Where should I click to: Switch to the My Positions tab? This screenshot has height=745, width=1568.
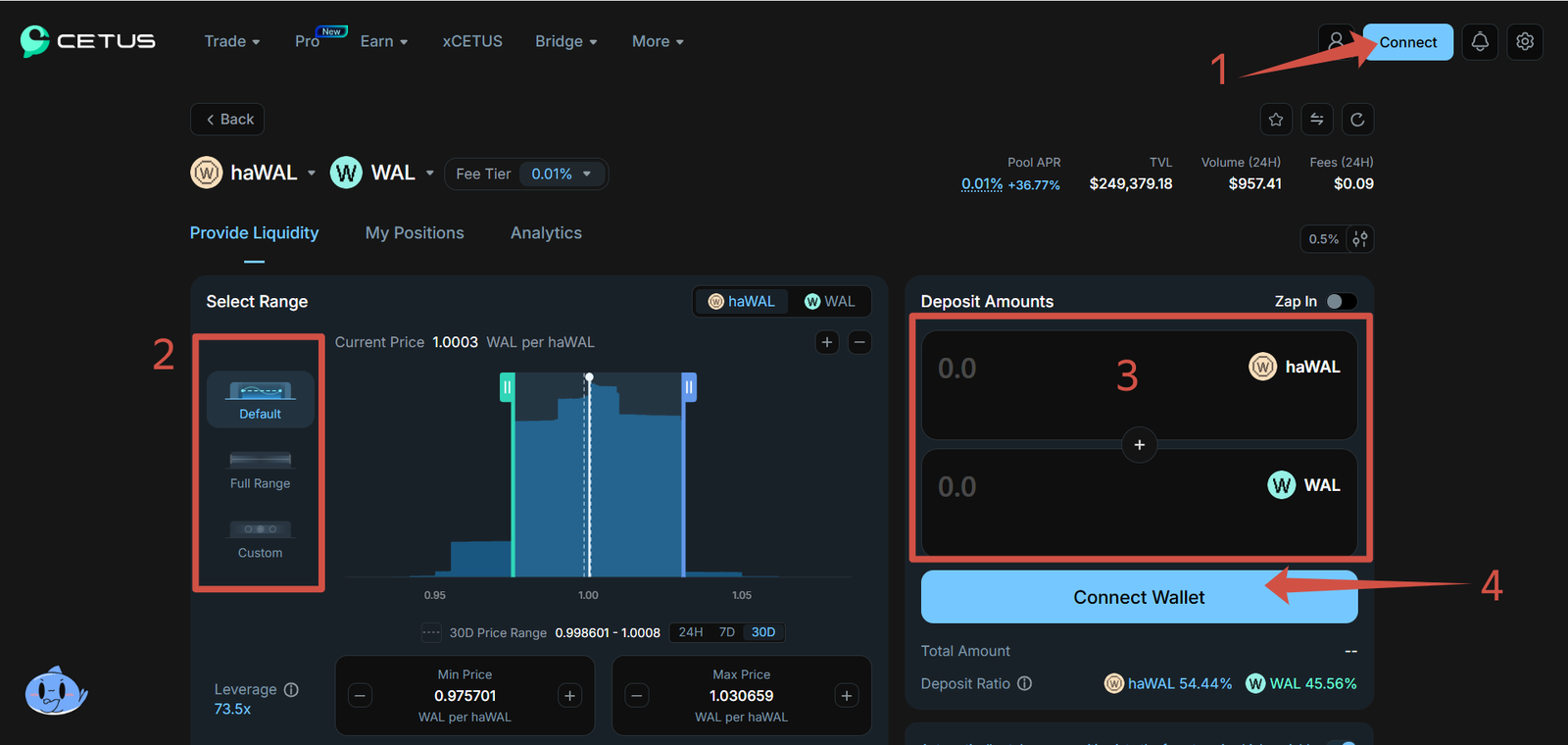415,233
